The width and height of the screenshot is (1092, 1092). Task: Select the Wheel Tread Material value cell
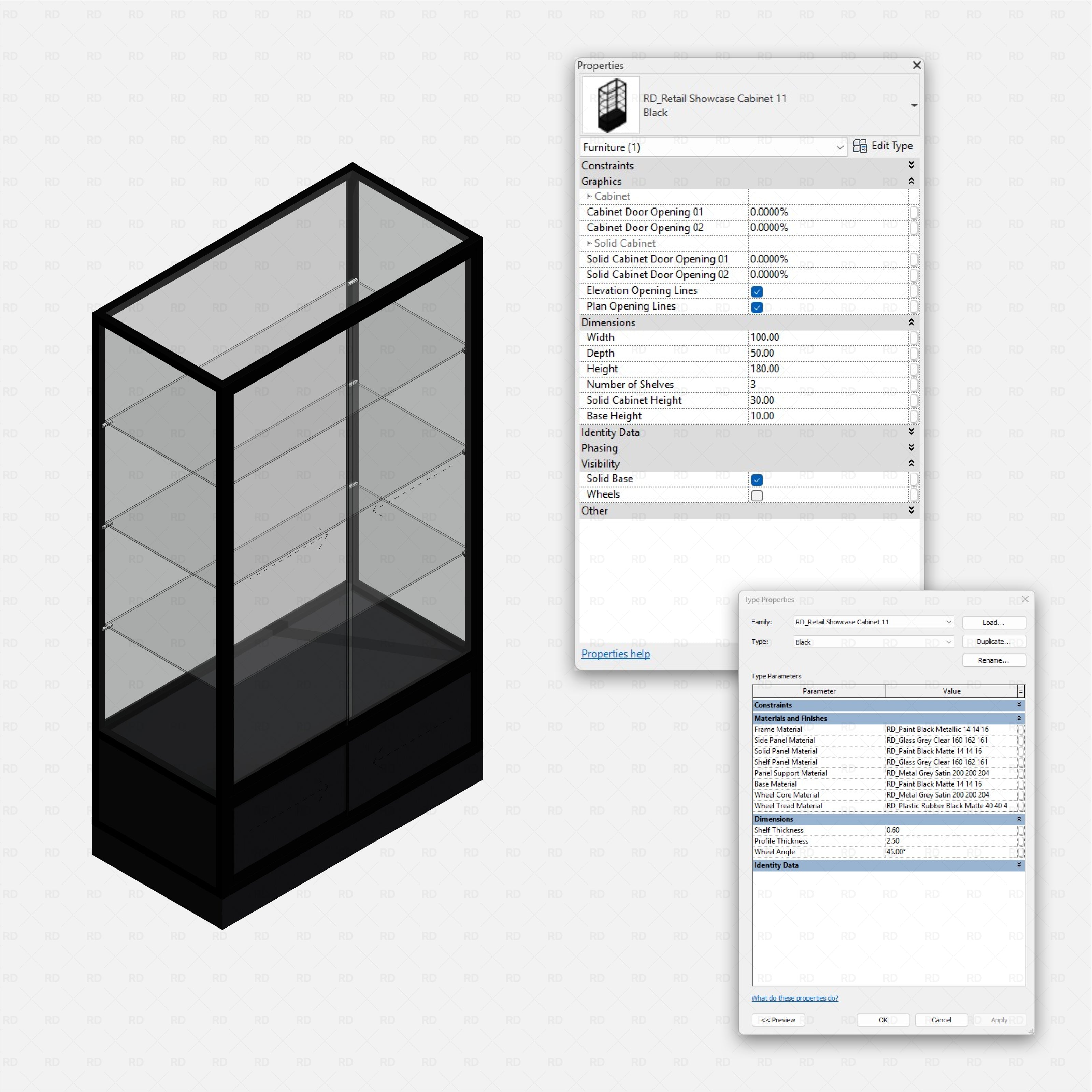[951, 805]
